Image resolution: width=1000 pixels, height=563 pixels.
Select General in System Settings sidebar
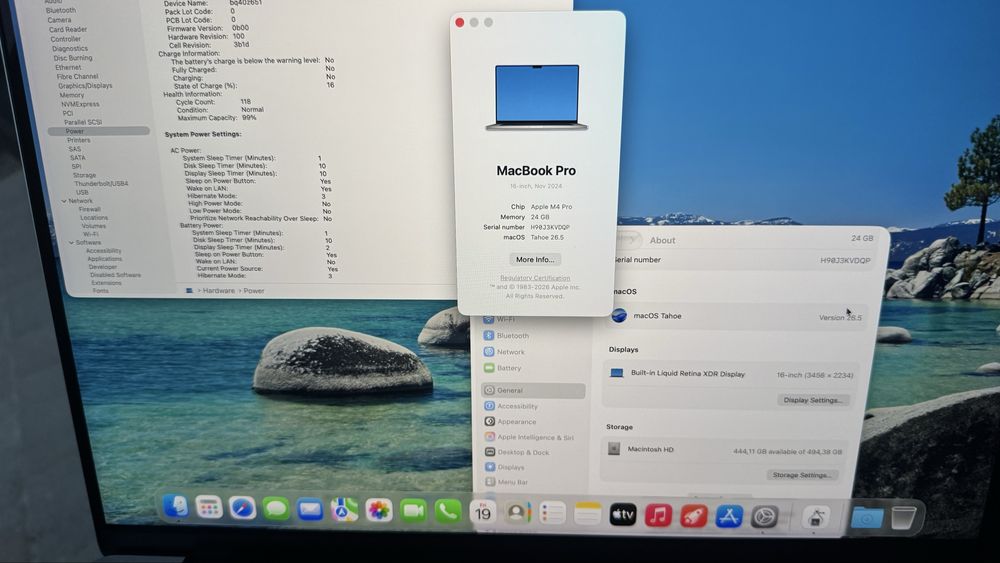533,390
